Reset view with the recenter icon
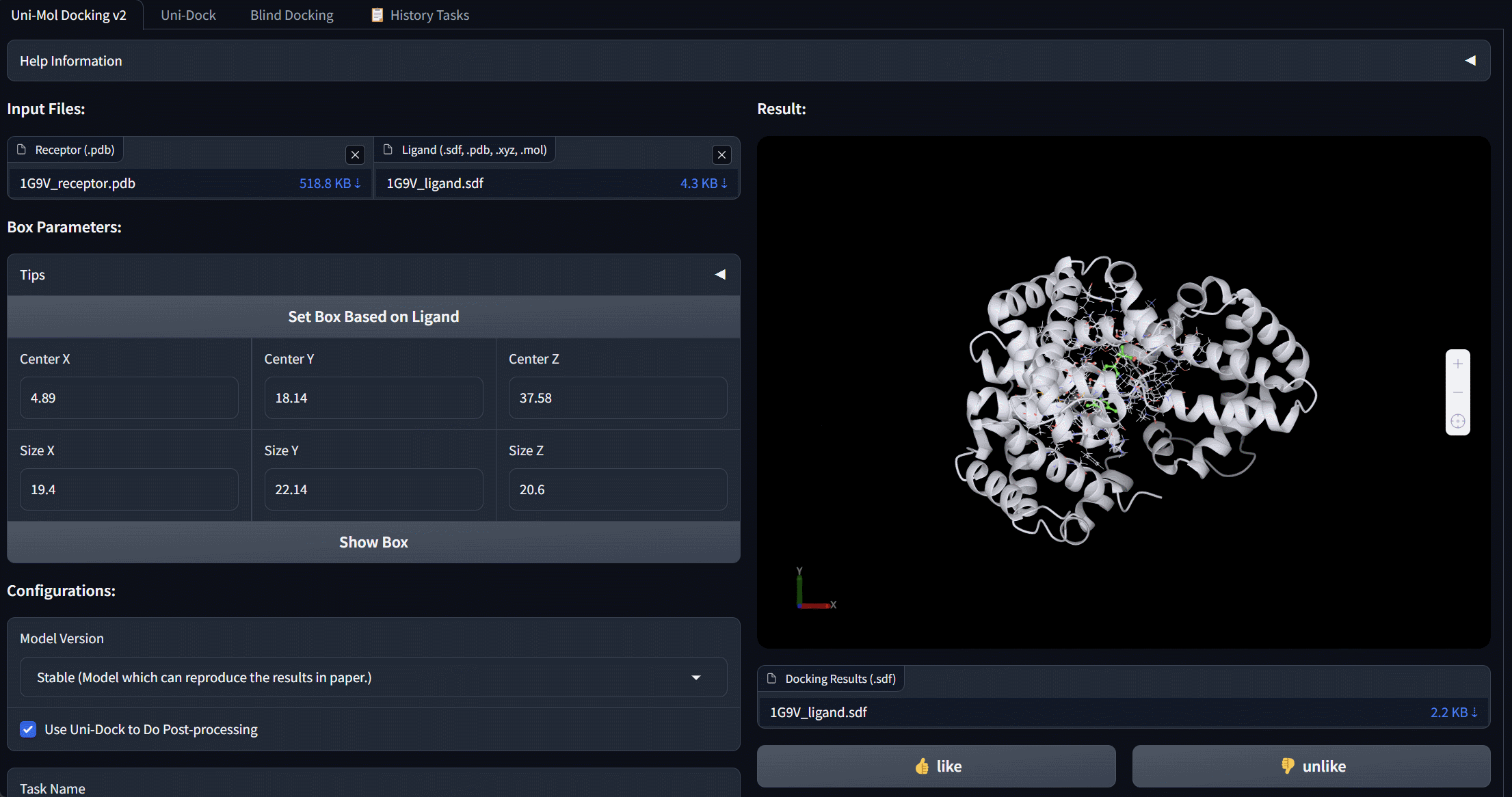This screenshot has width=1512, height=797. (1457, 421)
